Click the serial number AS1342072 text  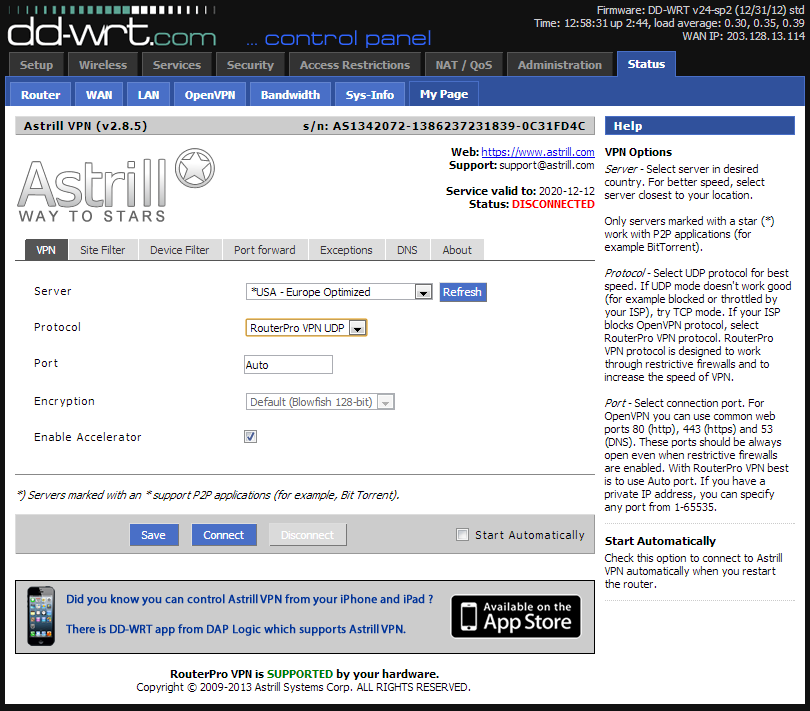444,126
